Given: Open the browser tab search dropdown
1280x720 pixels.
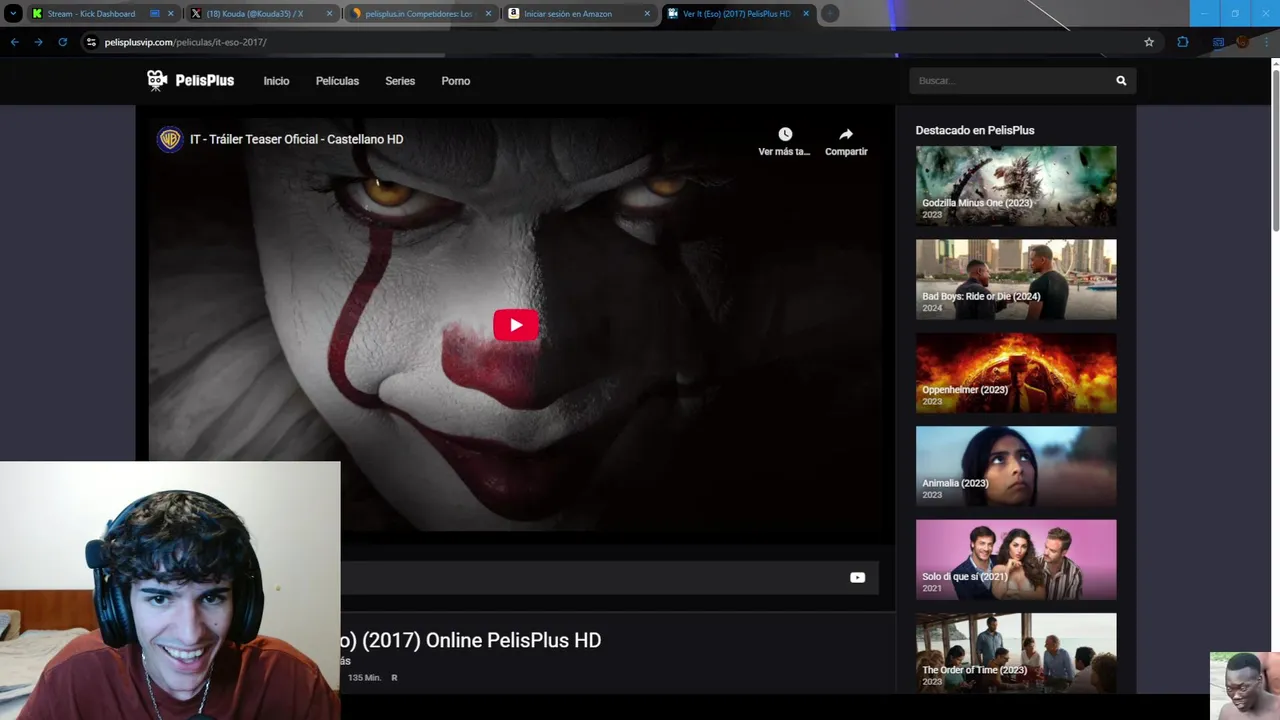Looking at the screenshot, I should point(13,14).
